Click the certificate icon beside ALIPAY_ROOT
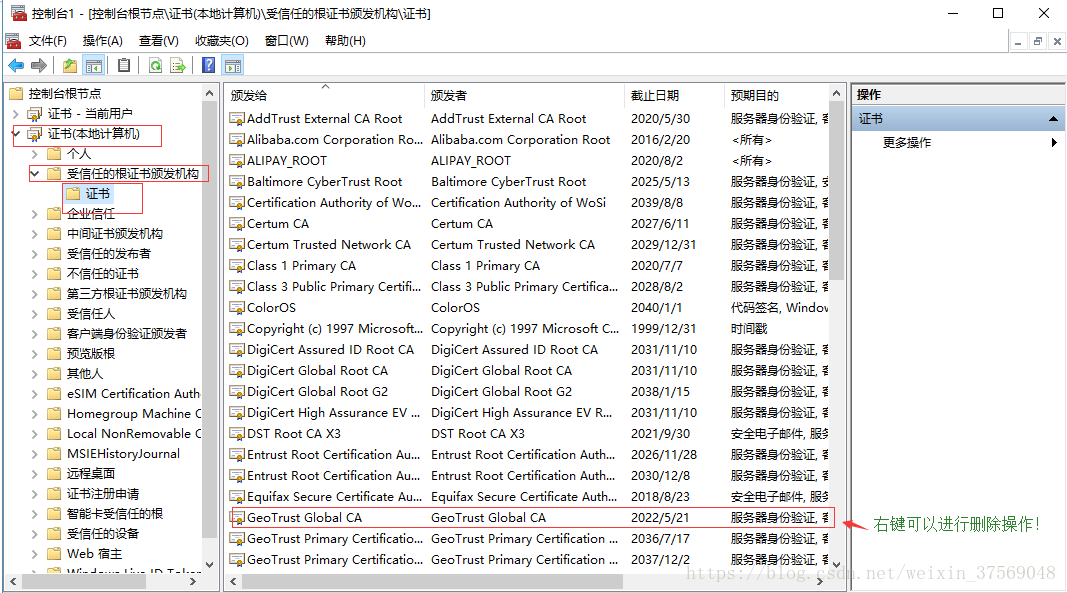Image resolution: width=1067 pixels, height=593 pixels. (x=237, y=161)
